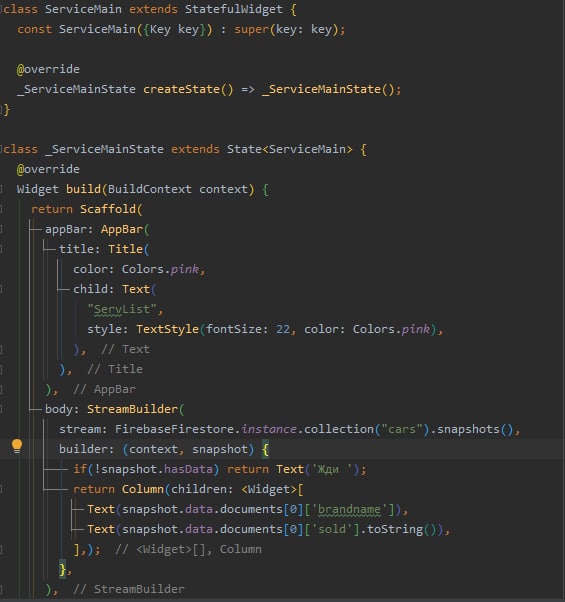The image size is (565, 602).
Task: Click the title: property name
Action: click(79, 249)
